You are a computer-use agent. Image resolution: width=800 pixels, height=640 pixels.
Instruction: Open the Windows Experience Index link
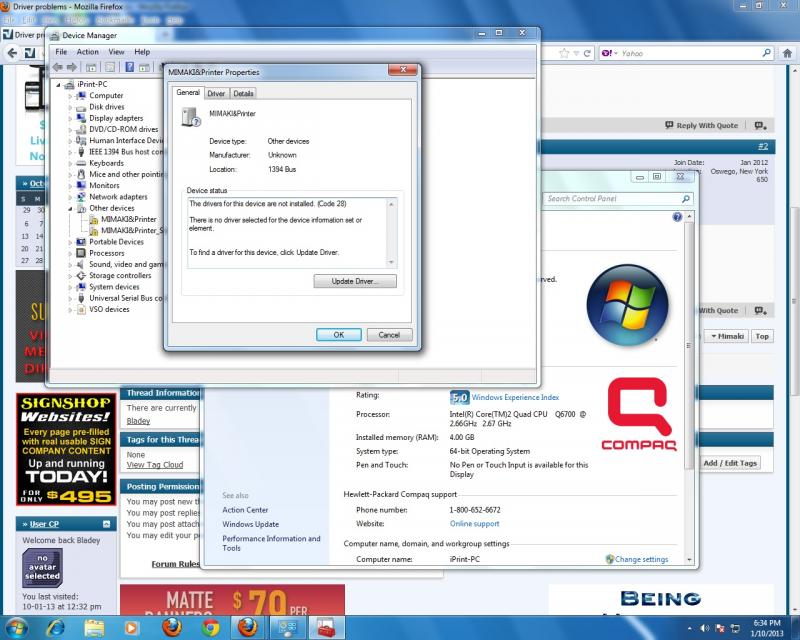coord(515,397)
